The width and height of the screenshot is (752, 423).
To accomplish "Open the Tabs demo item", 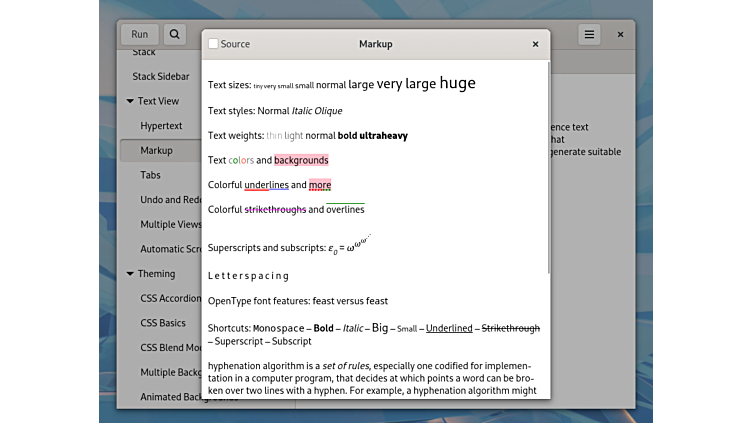I will [150, 175].
